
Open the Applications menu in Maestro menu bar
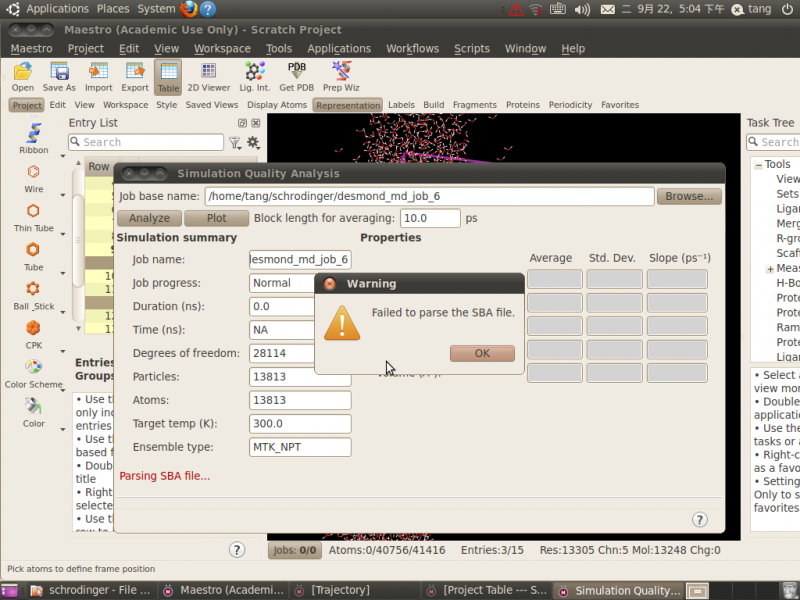pyautogui.click(x=339, y=48)
